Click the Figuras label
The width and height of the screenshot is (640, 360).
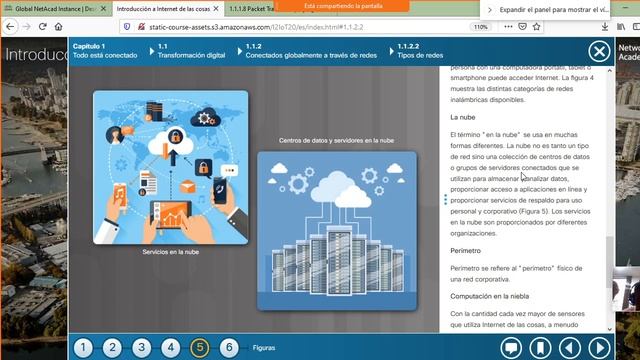[x=264, y=348]
